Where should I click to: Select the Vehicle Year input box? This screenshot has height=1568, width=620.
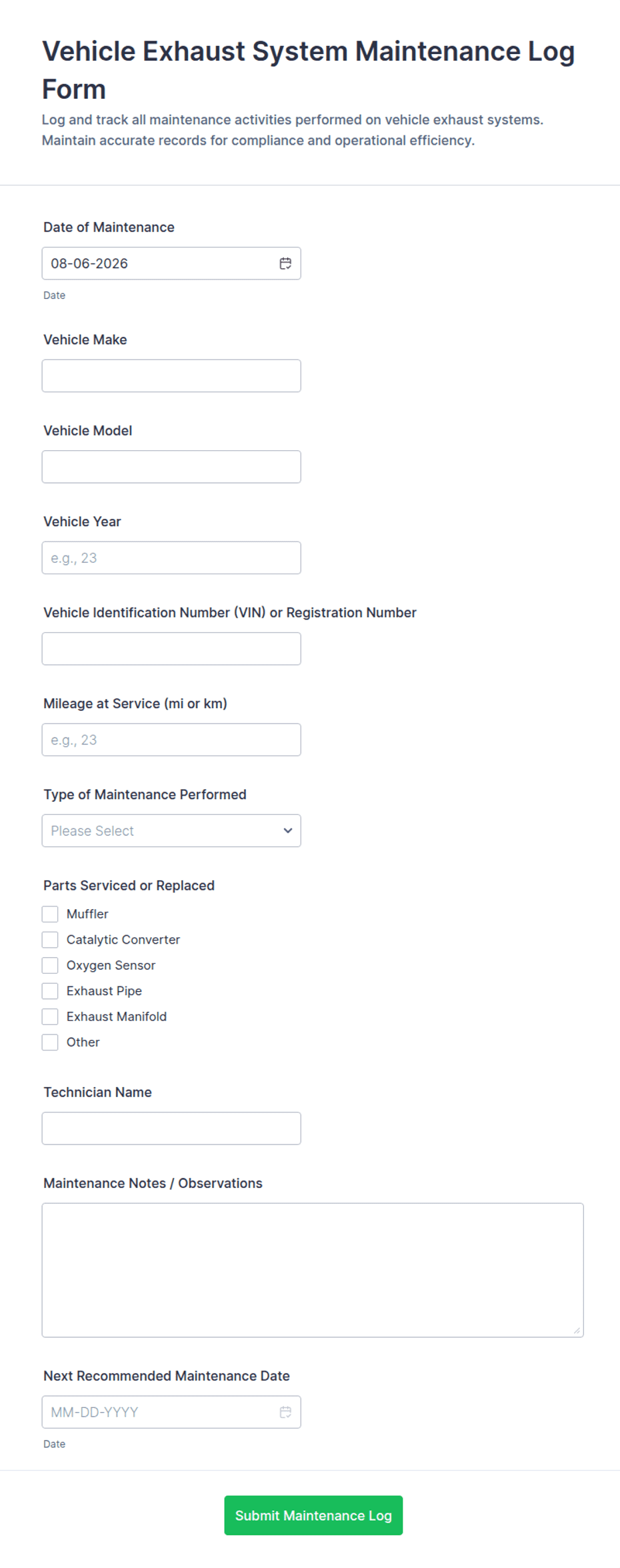(171, 558)
